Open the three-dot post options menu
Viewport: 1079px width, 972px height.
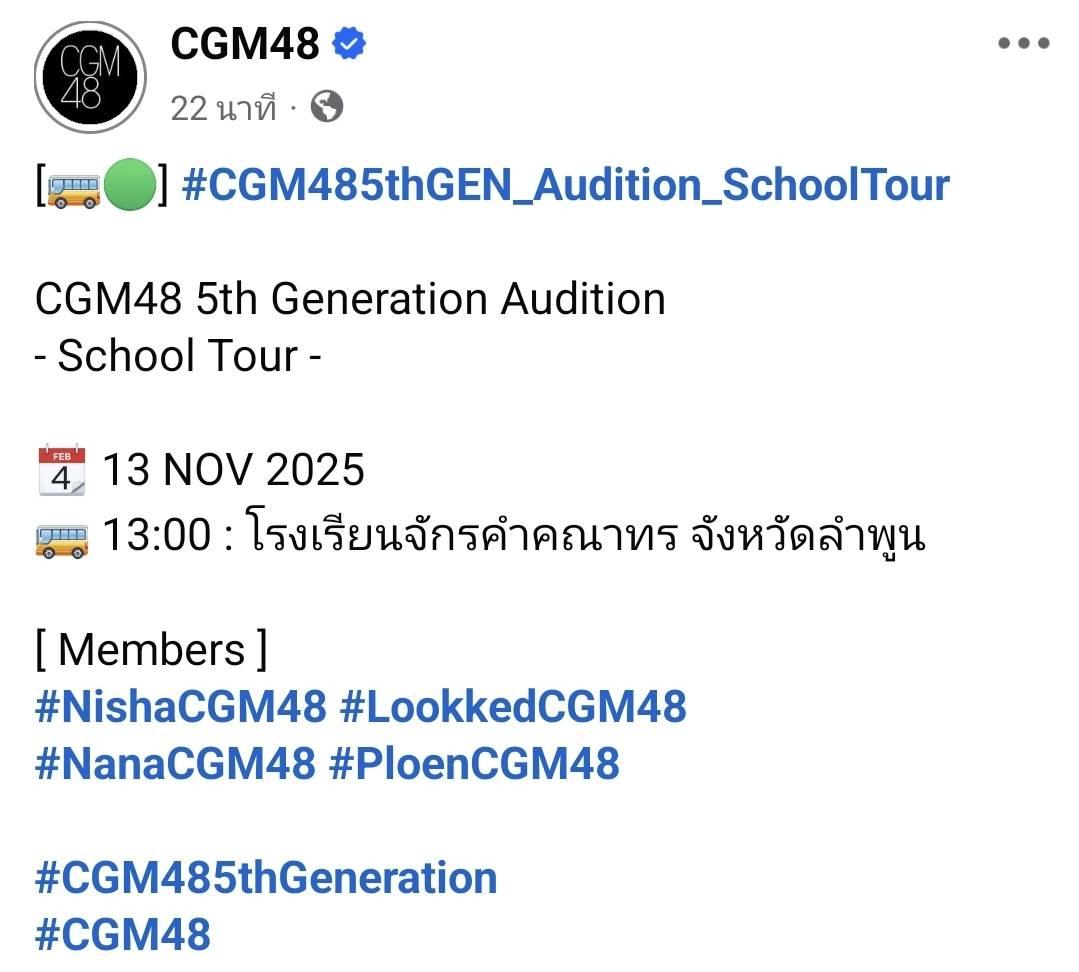[1024, 43]
